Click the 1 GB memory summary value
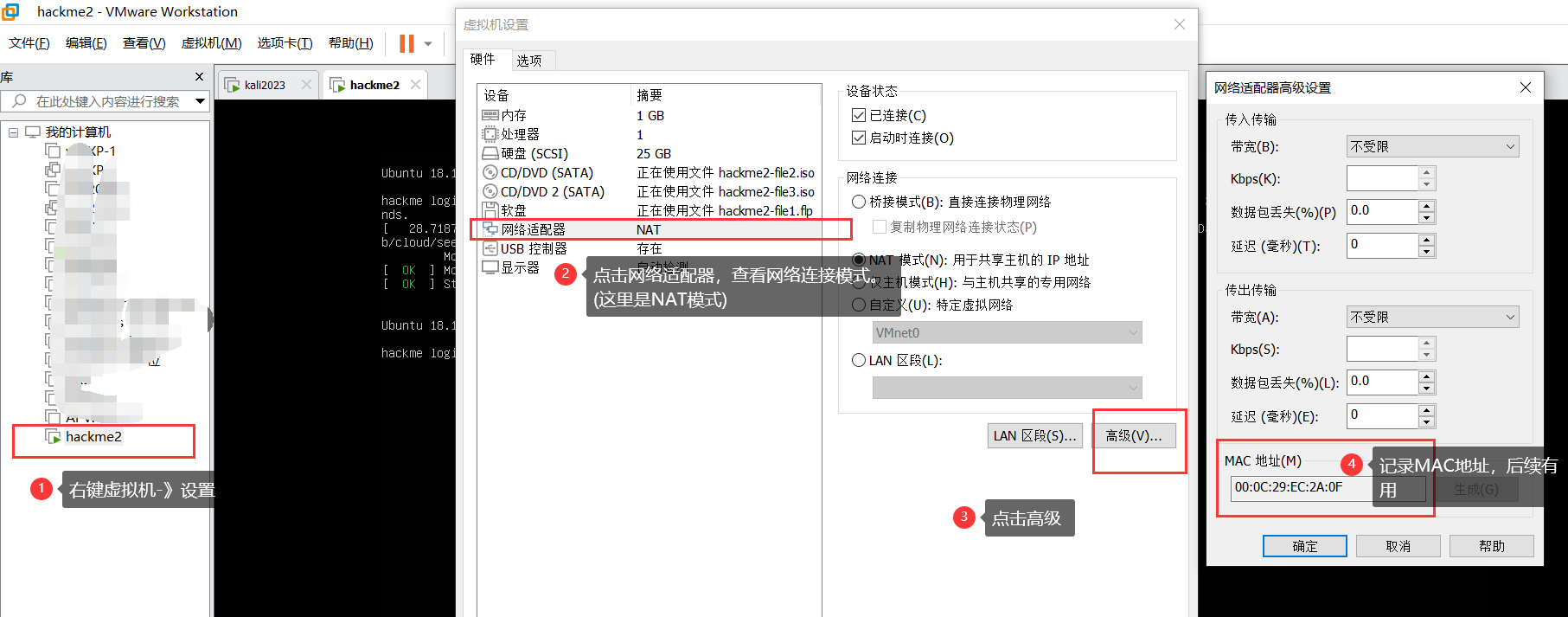Screen dimensions: 1568x617 650,116
